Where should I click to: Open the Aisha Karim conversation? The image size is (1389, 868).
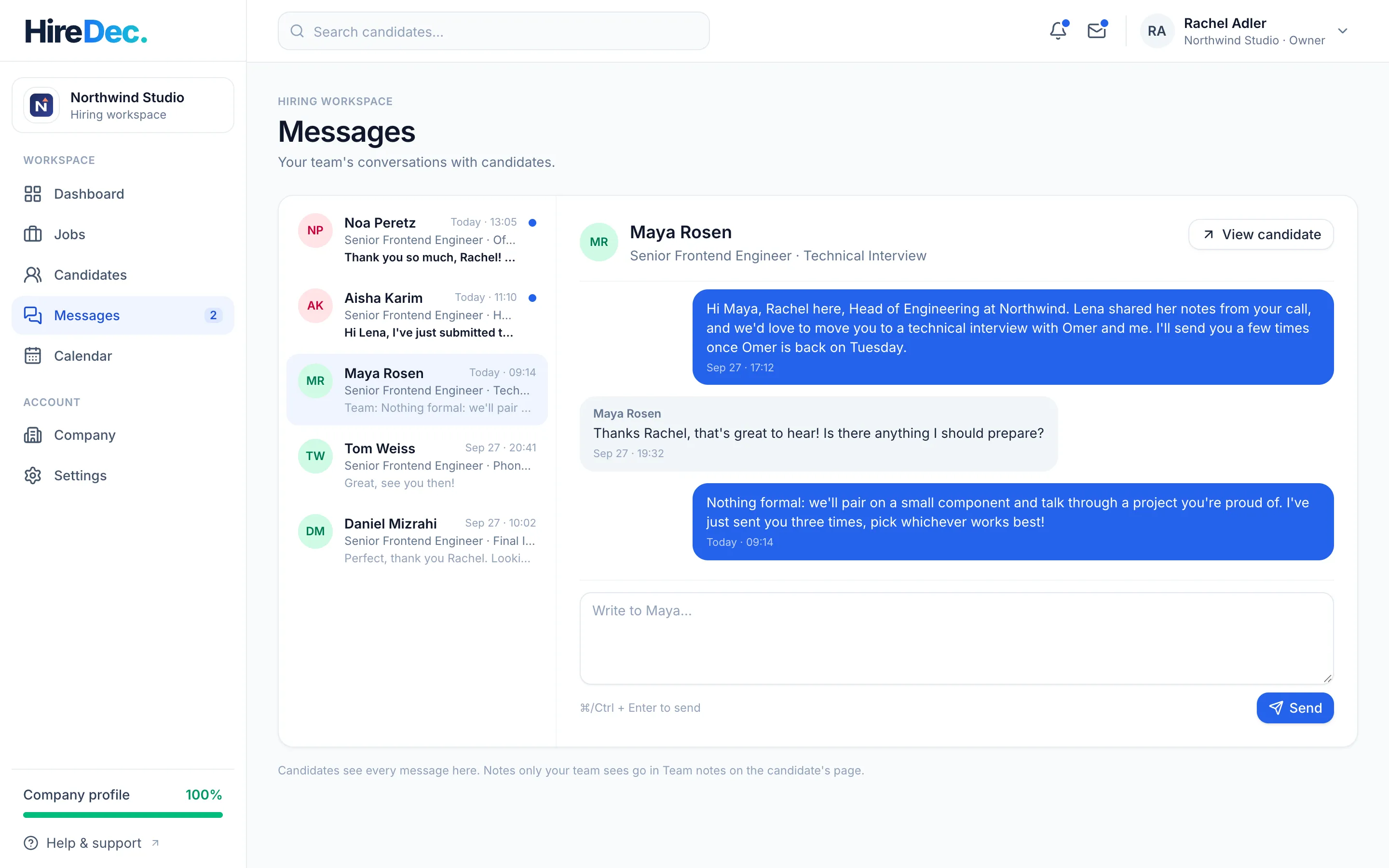[x=417, y=314]
